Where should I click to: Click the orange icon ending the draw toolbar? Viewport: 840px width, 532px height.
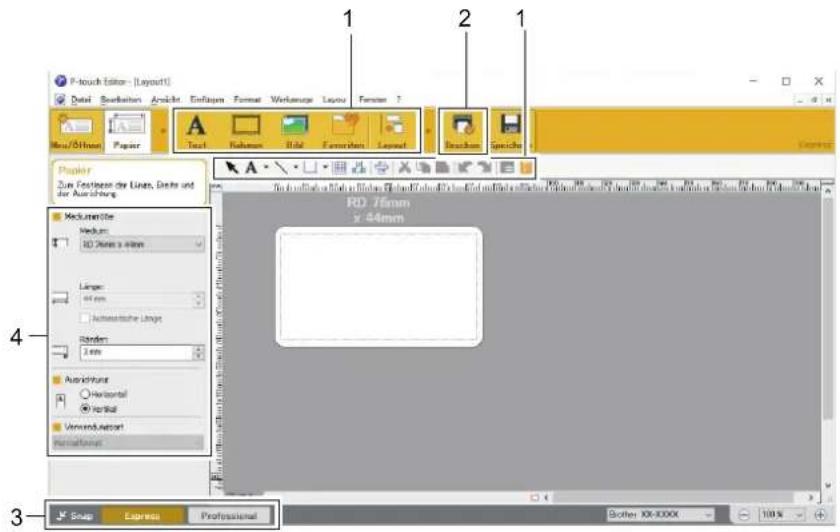coord(526,168)
